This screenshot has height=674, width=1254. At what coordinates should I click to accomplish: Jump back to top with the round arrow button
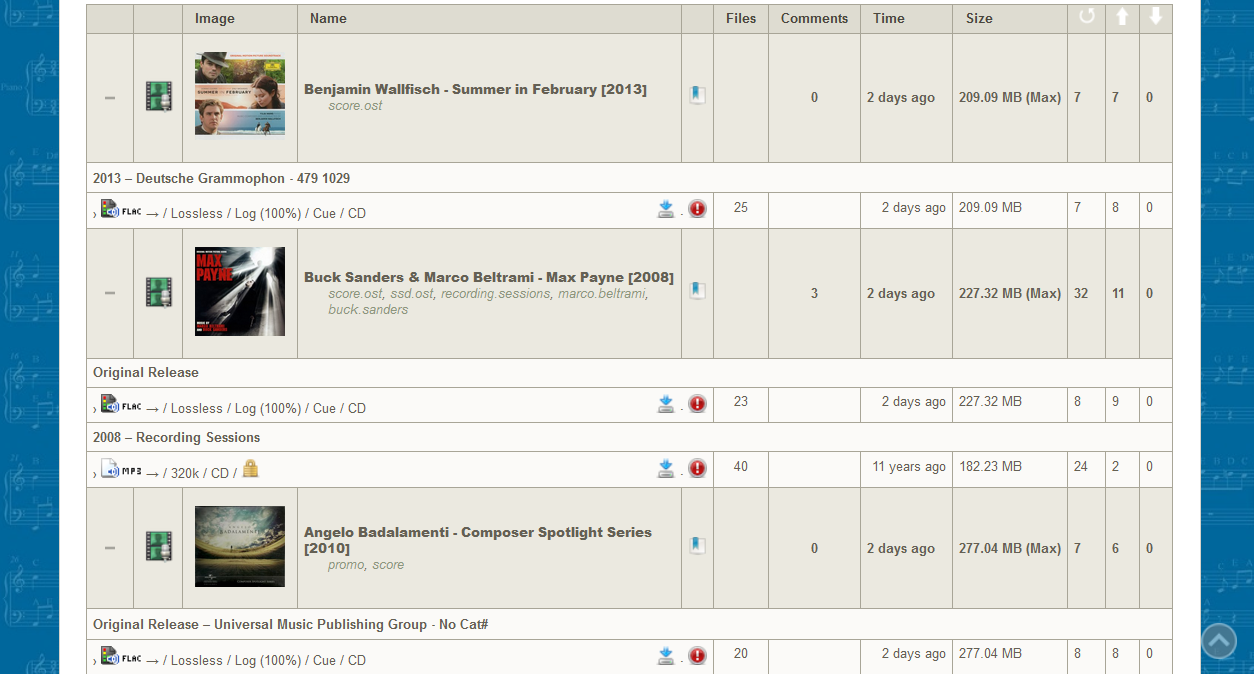point(1219,641)
